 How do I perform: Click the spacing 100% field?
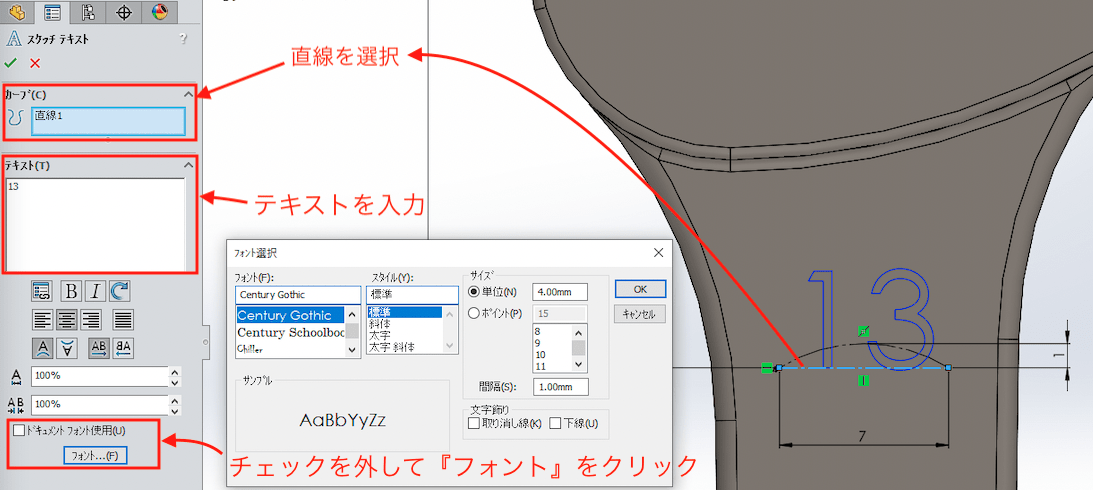point(100,405)
